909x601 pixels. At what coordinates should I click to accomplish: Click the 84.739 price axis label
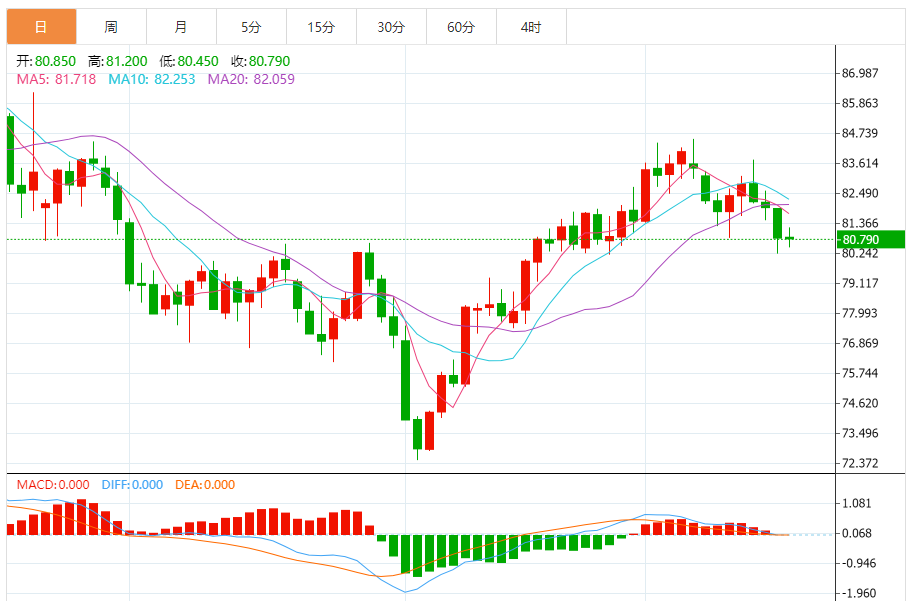coord(860,133)
